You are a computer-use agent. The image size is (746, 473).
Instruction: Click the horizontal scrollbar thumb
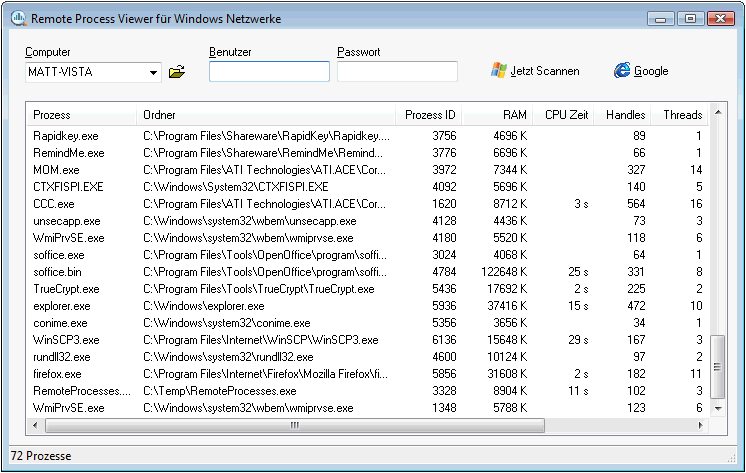tap(295, 425)
